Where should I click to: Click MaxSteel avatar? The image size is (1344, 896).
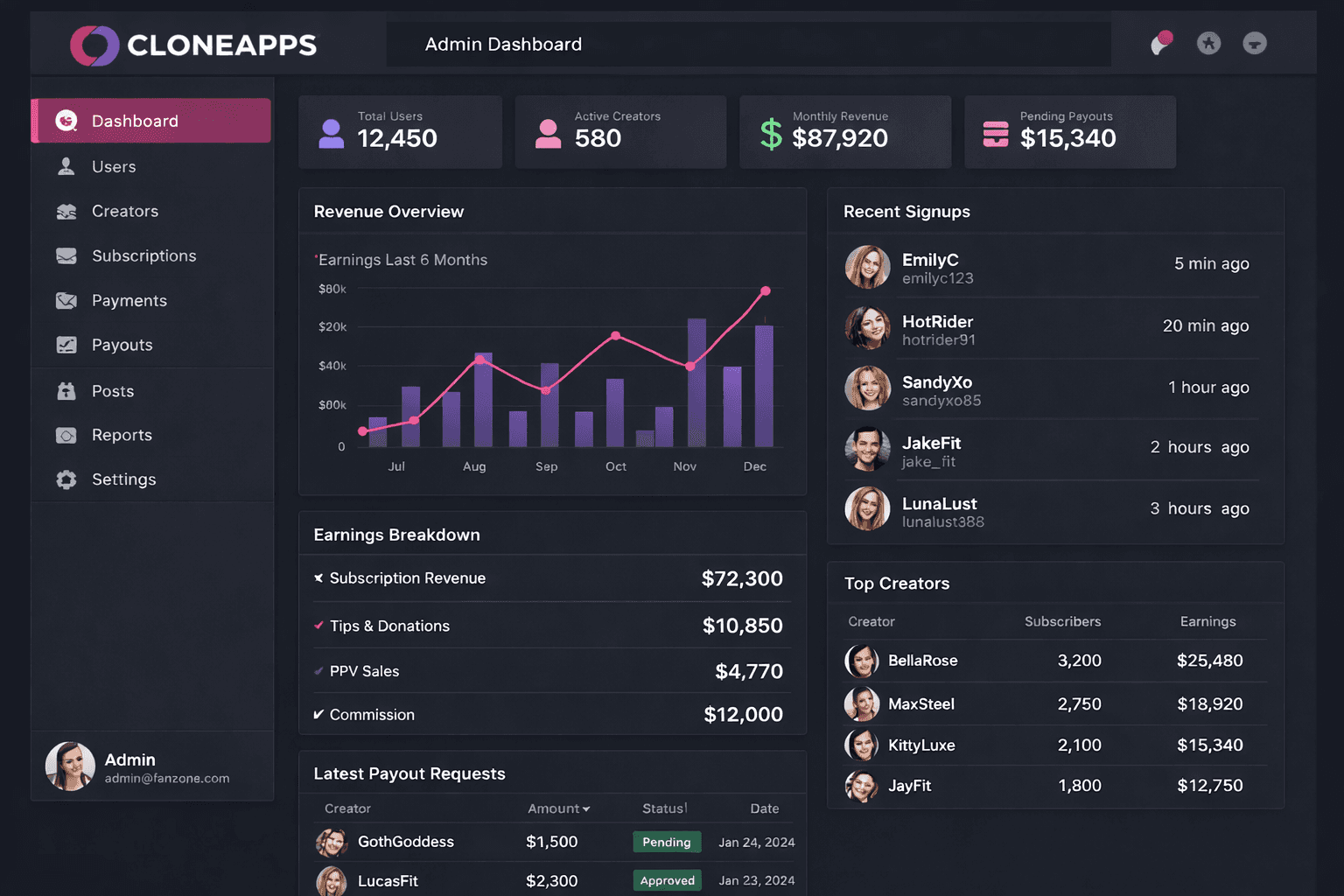point(862,703)
